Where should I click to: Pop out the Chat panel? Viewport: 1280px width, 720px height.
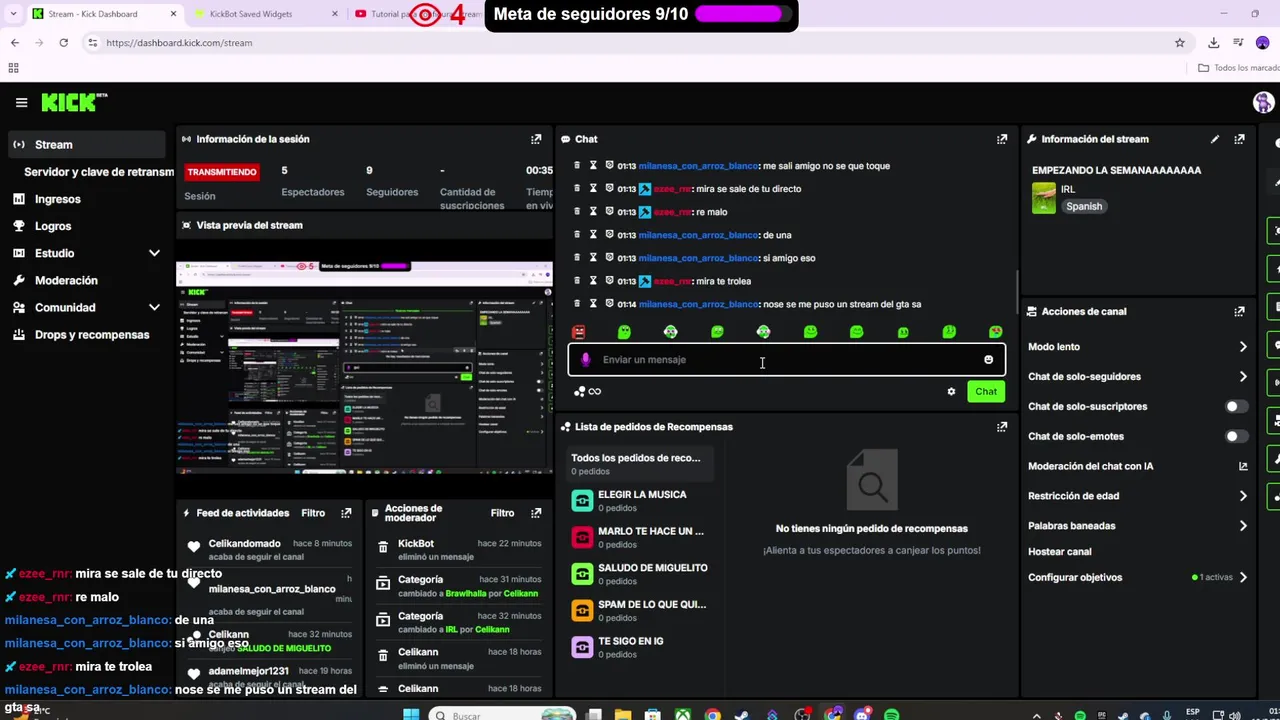[x=1002, y=139]
